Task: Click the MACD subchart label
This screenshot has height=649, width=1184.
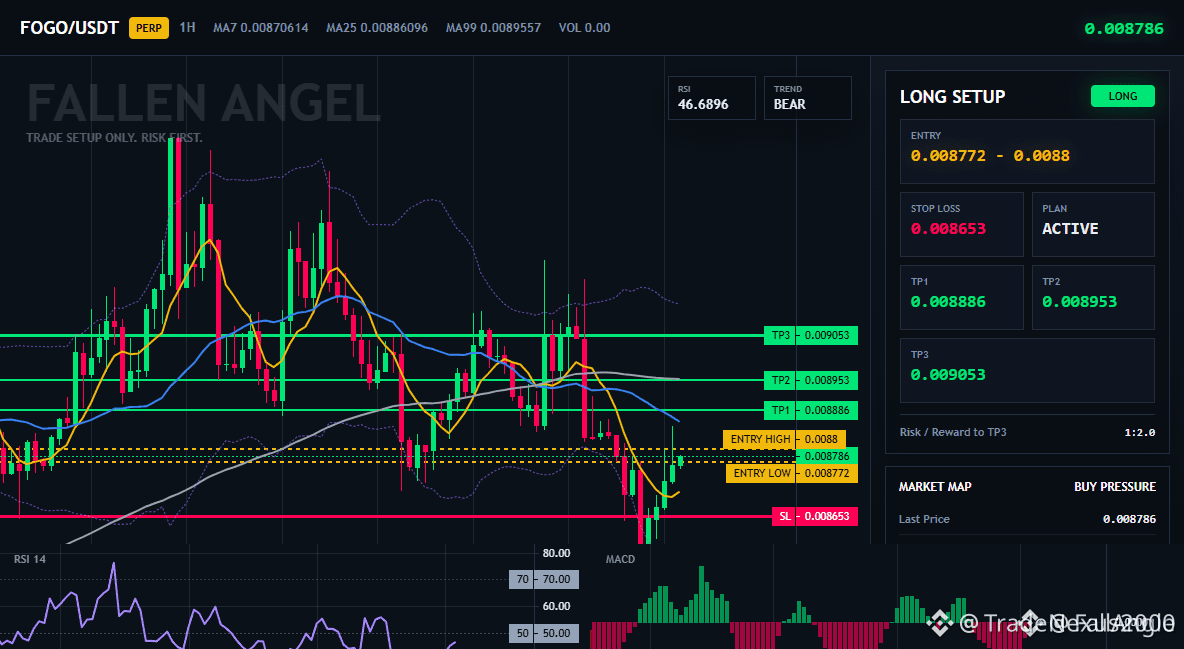Action: pyautogui.click(x=620, y=559)
